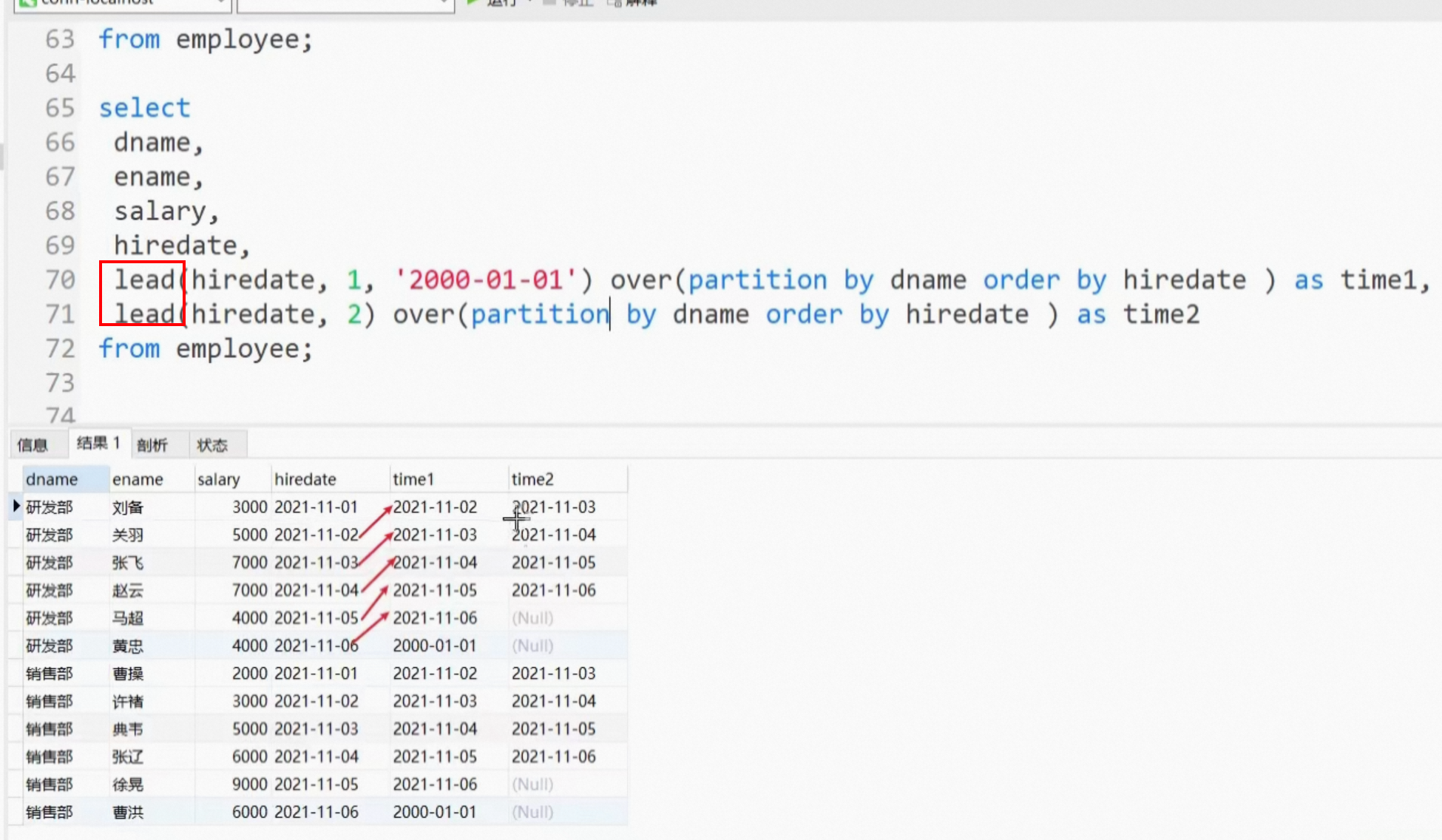Place cursor on the select keyword on line 65
1442x840 pixels.
(x=145, y=108)
